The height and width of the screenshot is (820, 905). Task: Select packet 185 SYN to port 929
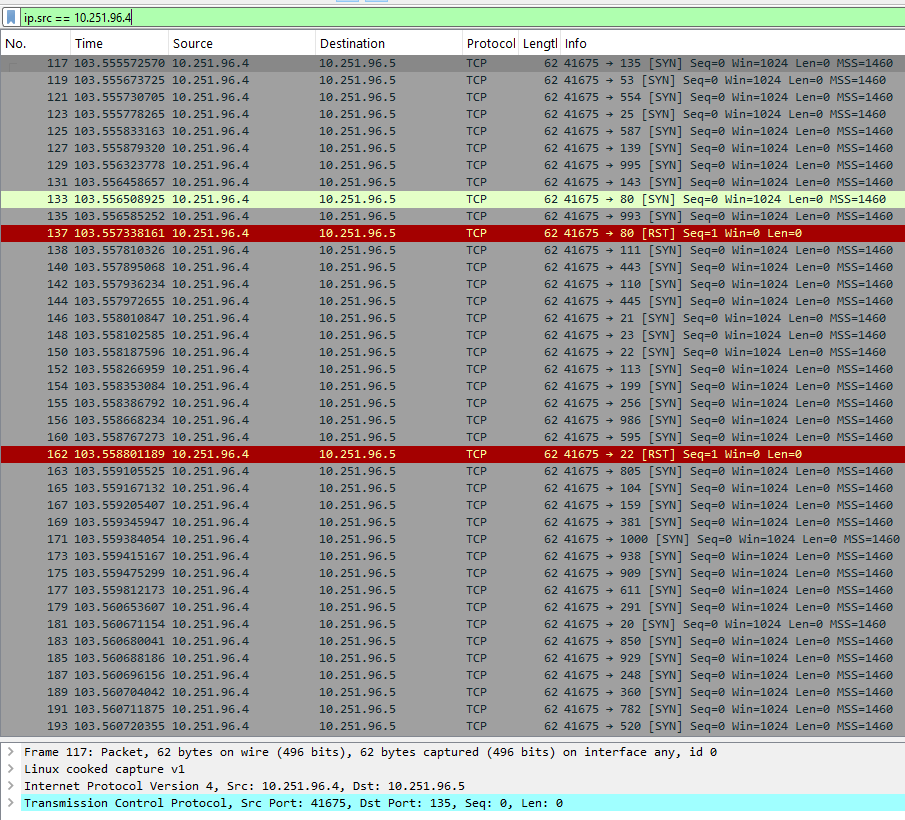coord(452,658)
